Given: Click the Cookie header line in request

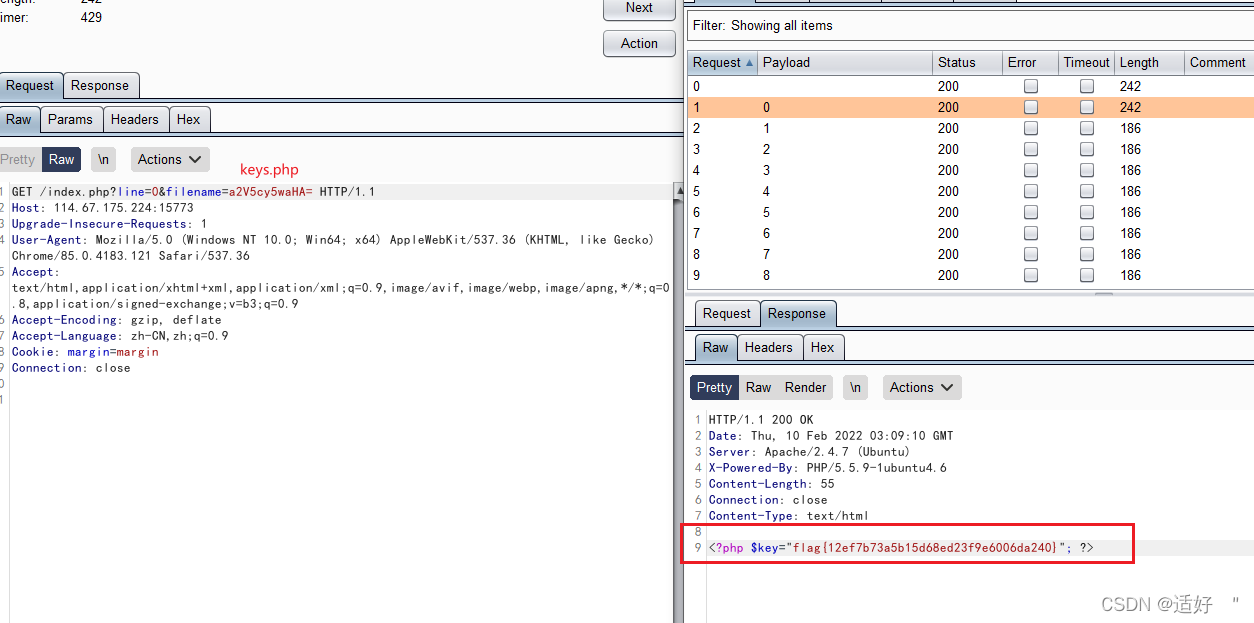Looking at the screenshot, I should [85, 352].
